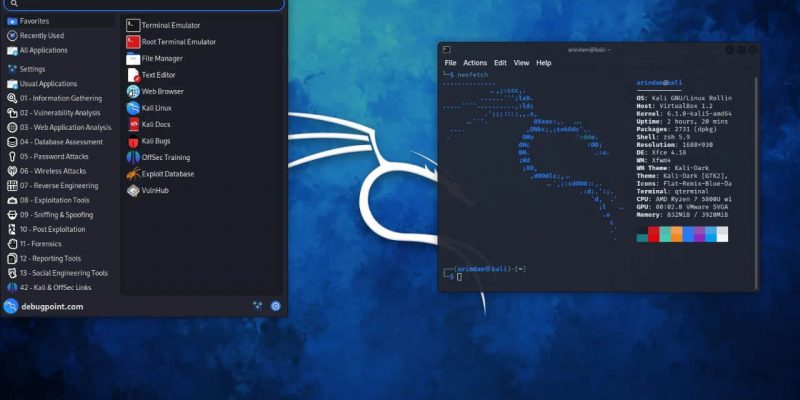Click the terminal prompt cursor line
Image resolution: width=800 pixels, height=400 pixels.
pos(452,277)
